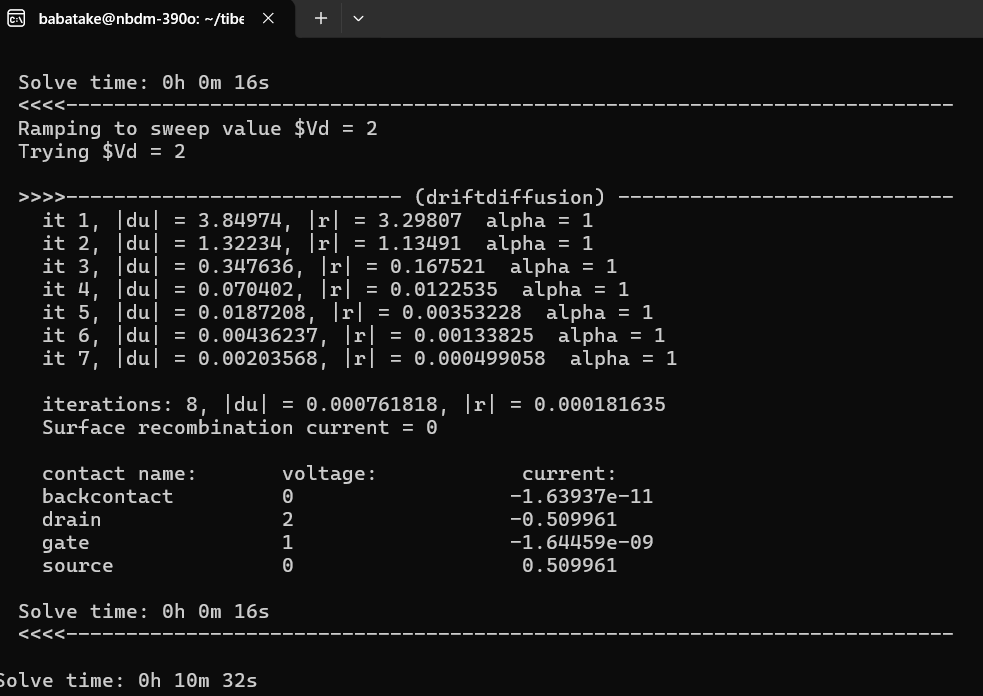Click the 'contact name:' column header

tap(119, 473)
